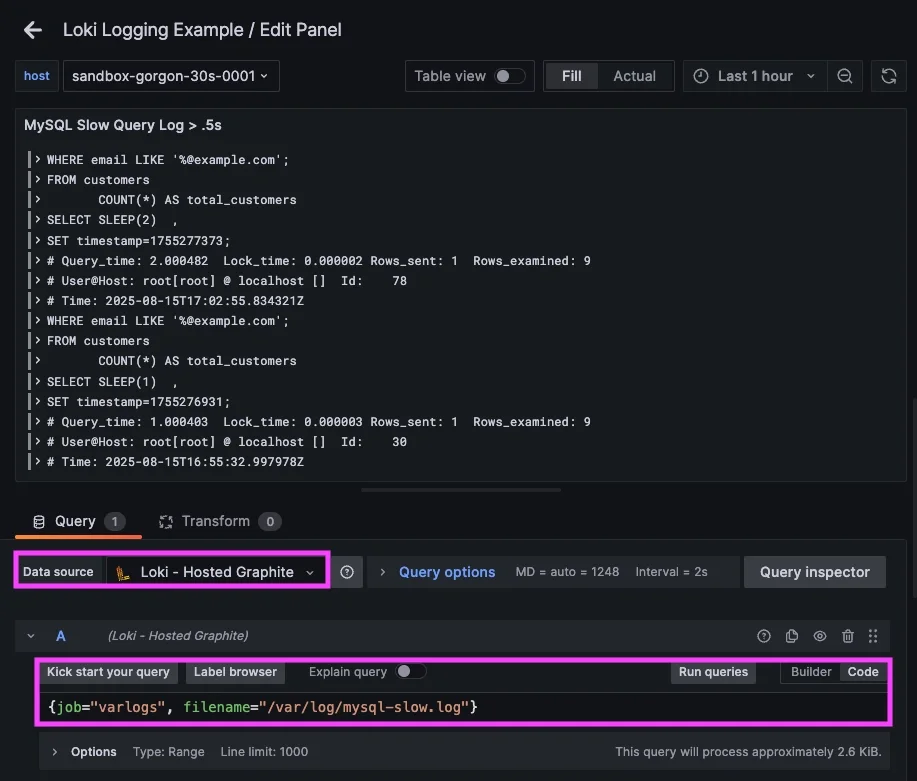Click the drag handle icon on query A

click(x=873, y=636)
